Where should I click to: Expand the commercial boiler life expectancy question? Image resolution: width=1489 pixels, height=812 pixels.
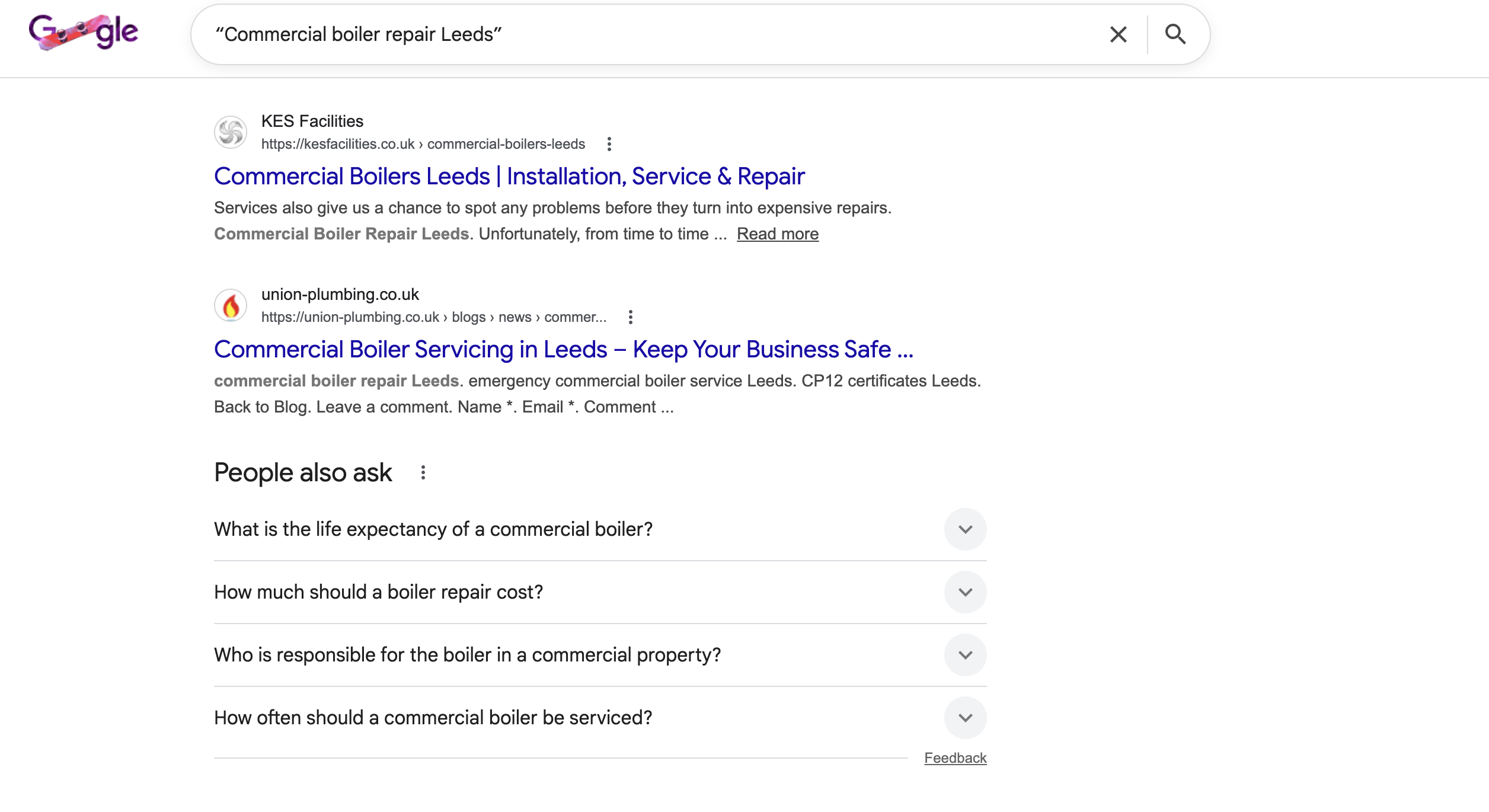click(x=966, y=529)
